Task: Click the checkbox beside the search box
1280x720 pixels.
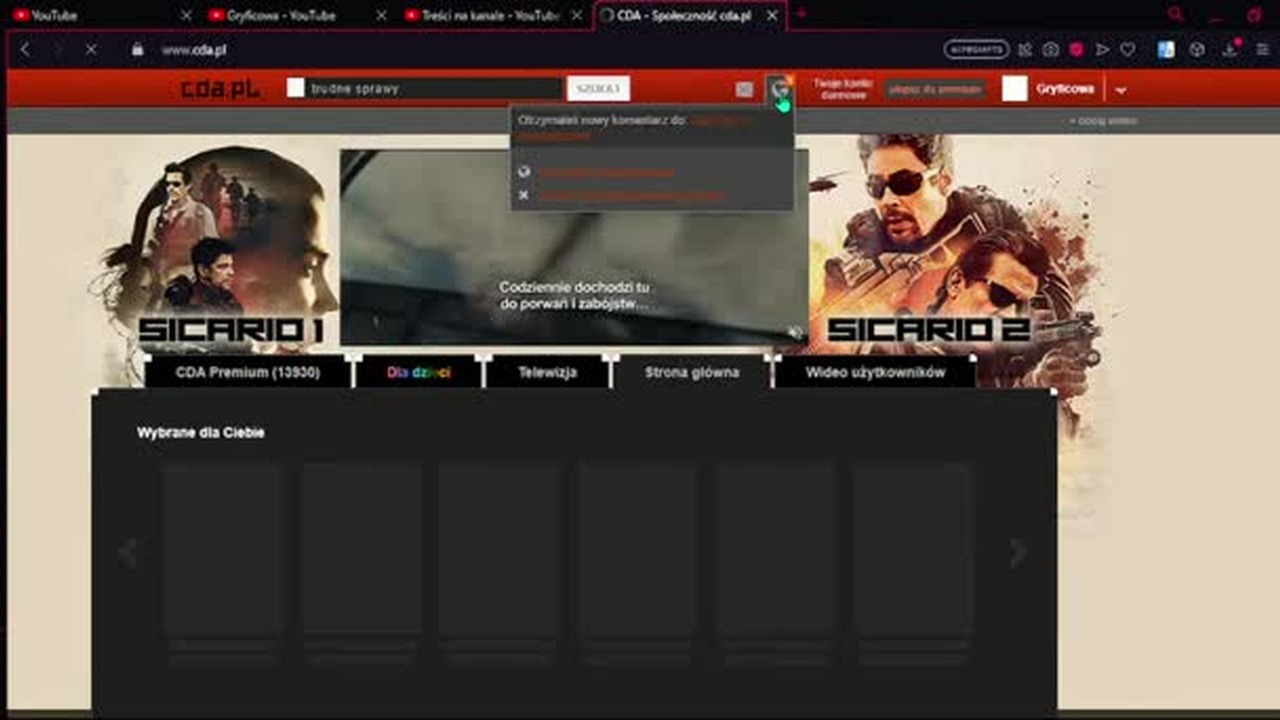Action: (295, 88)
